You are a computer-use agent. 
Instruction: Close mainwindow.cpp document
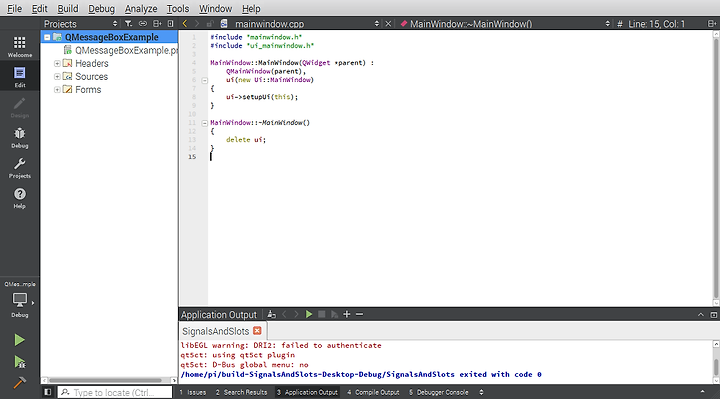pyautogui.click(x=388, y=23)
